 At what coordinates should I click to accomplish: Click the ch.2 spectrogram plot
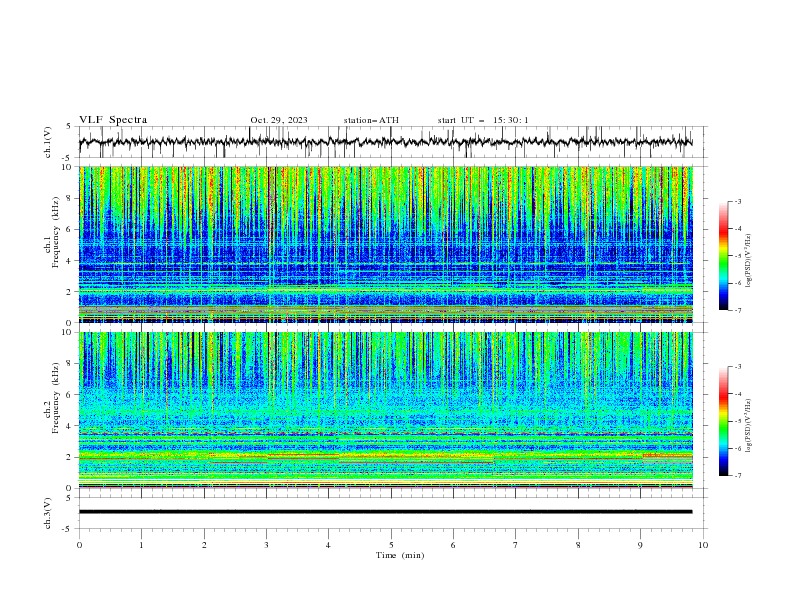(385, 410)
